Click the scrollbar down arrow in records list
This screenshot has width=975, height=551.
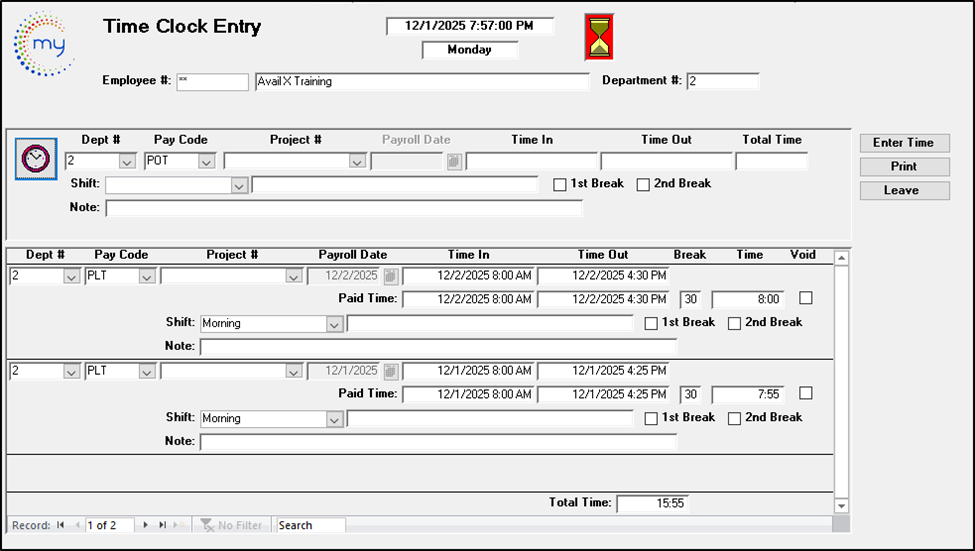[x=841, y=506]
